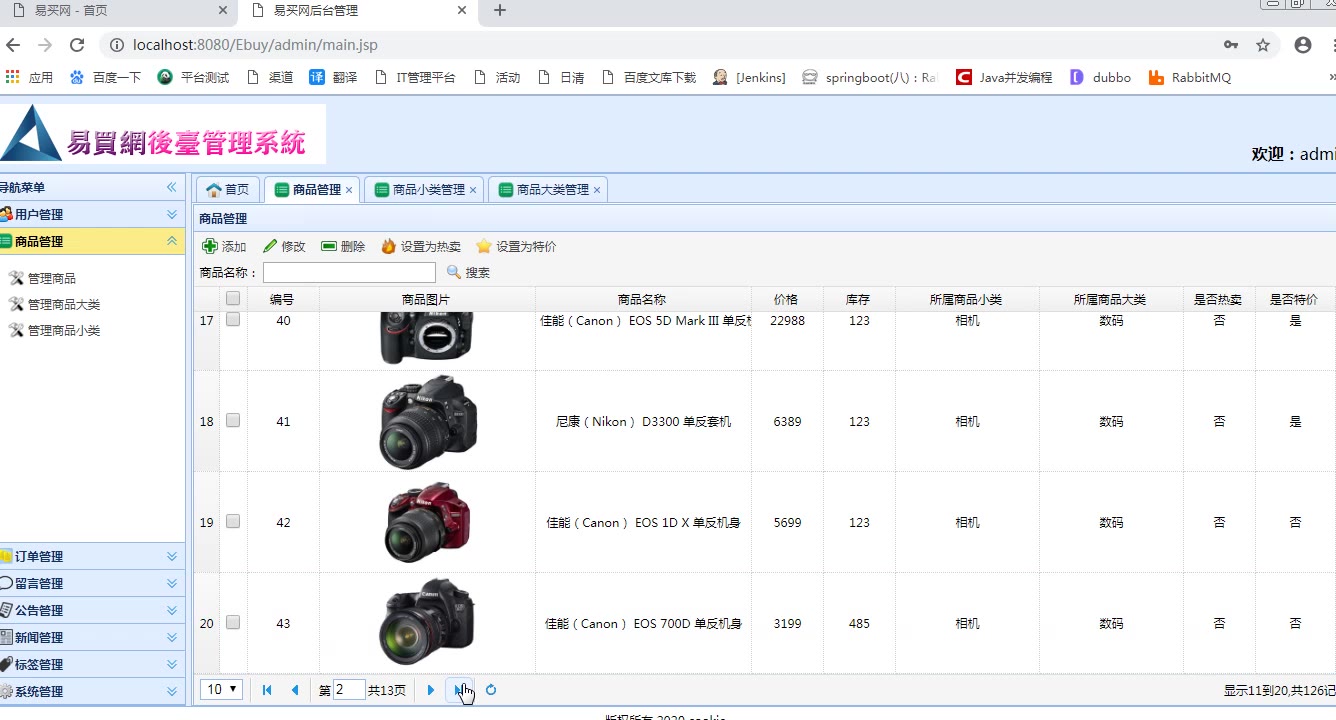
Task: Switch to the 商品管理 tab
Action: click(309, 189)
